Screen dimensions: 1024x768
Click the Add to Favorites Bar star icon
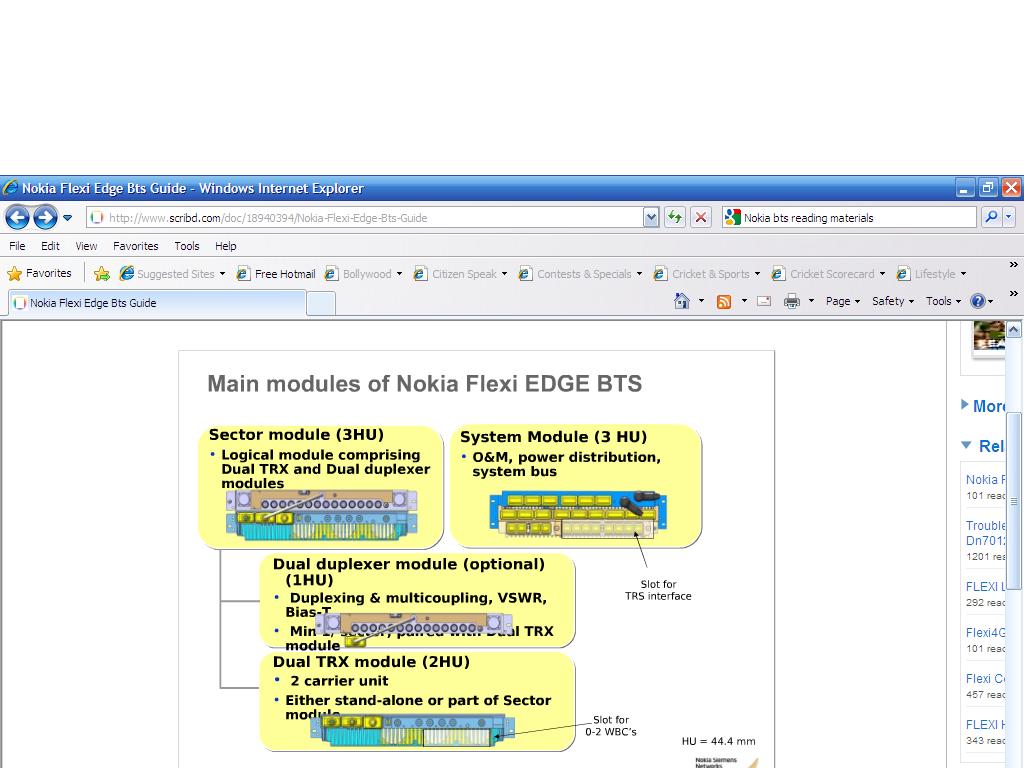click(102, 273)
